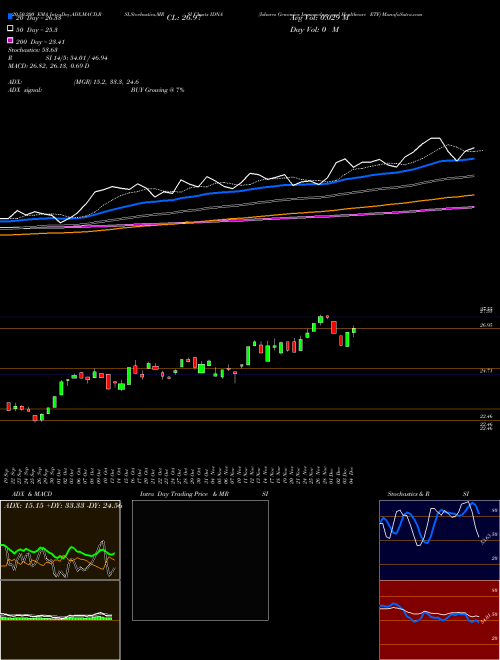Viewport: 500px width, 660px height.
Task: Click the large red candlestick near the chart high
Action: click(334, 327)
